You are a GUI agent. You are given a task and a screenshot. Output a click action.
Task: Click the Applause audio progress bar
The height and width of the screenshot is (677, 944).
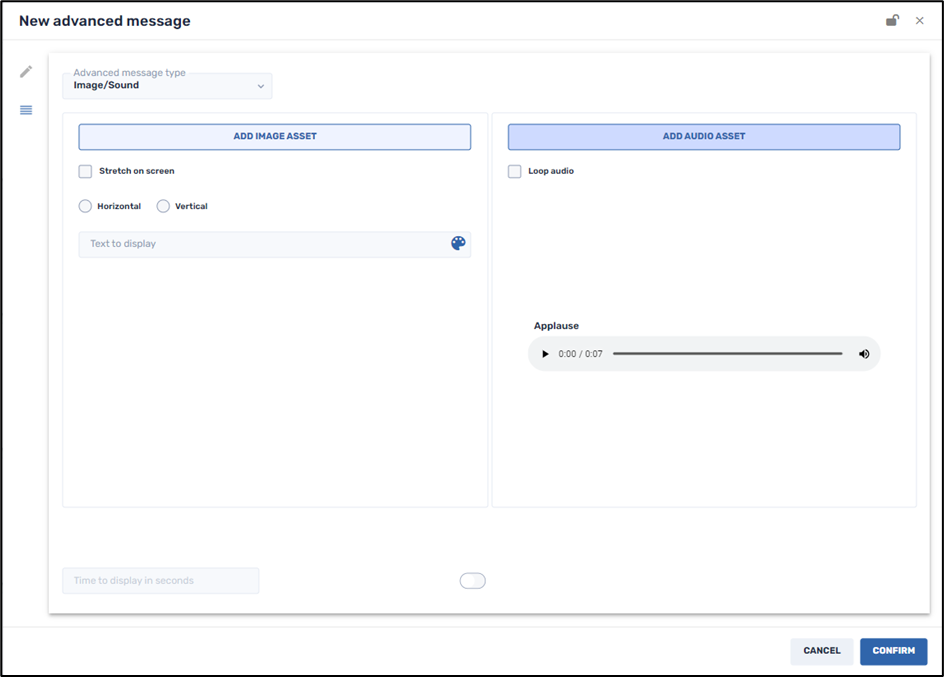pos(727,353)
